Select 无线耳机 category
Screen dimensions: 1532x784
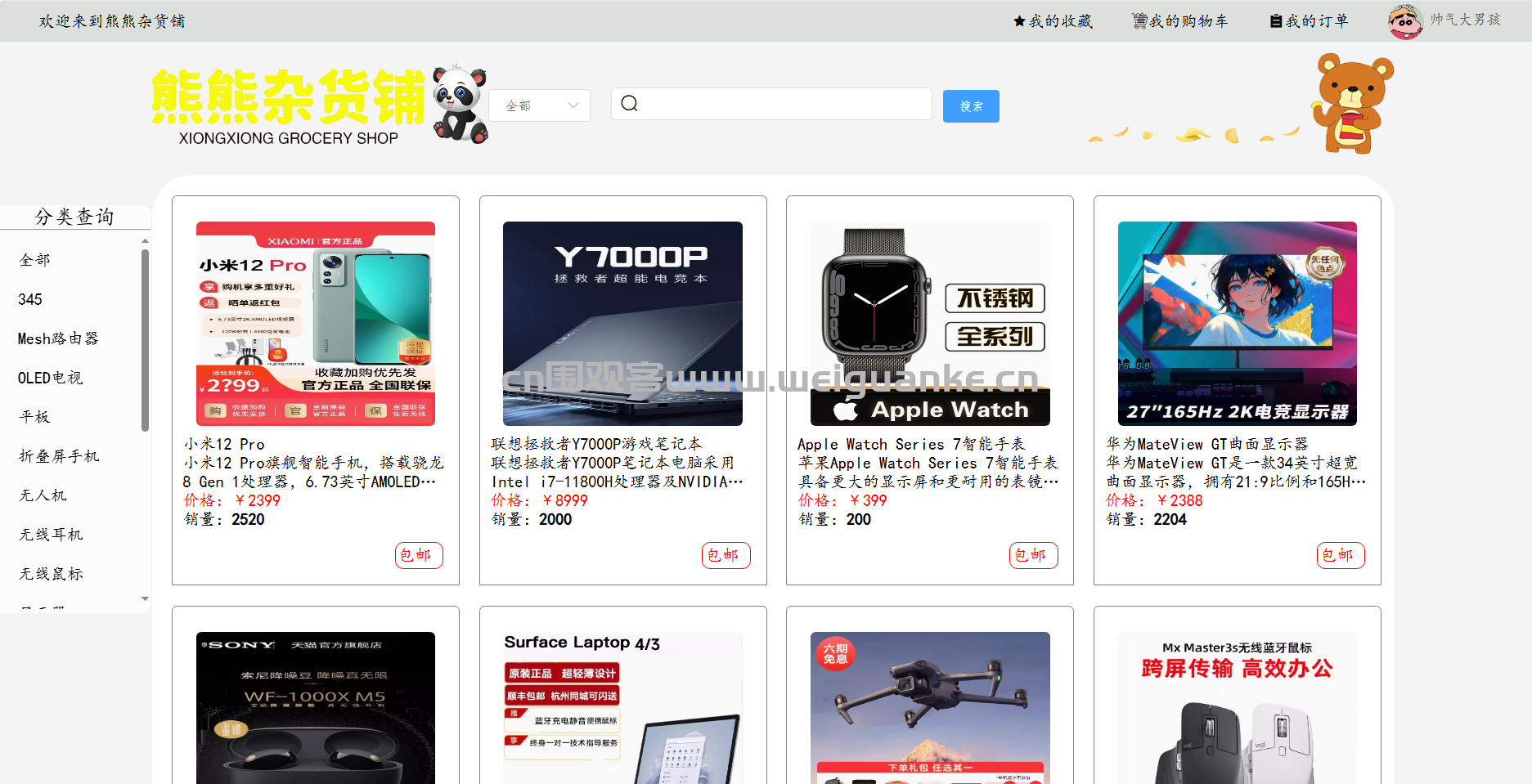[51, 535]
